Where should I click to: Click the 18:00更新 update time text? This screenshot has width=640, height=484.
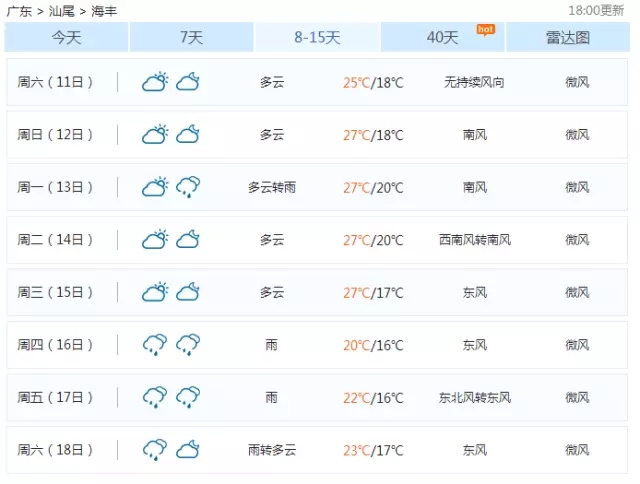point(598,10)
